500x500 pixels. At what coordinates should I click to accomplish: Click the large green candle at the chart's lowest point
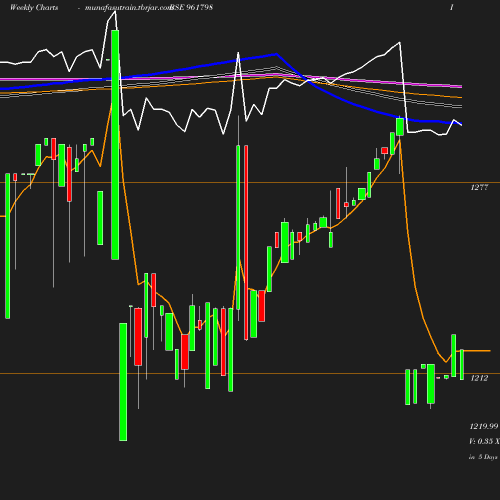point(123,382)
